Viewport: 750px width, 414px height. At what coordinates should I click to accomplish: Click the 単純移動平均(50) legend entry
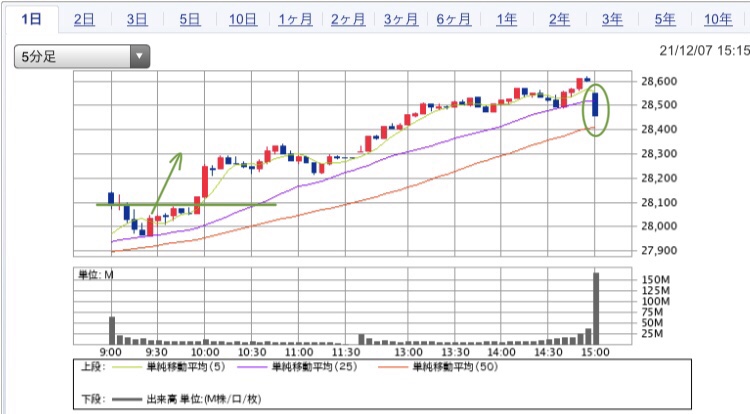[x=439, y=367]
